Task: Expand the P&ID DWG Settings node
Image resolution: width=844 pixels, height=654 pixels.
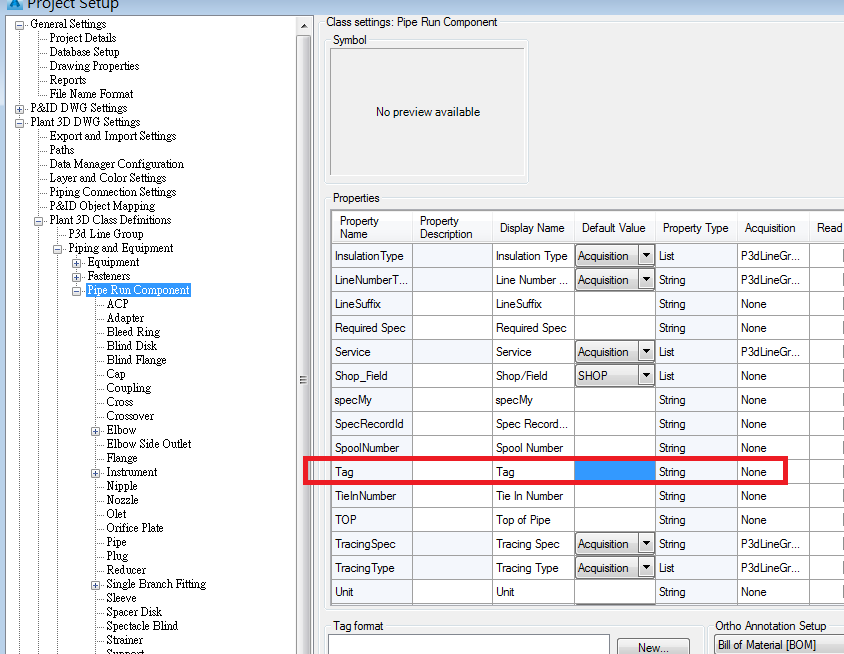Action: (x=19, y=109)
